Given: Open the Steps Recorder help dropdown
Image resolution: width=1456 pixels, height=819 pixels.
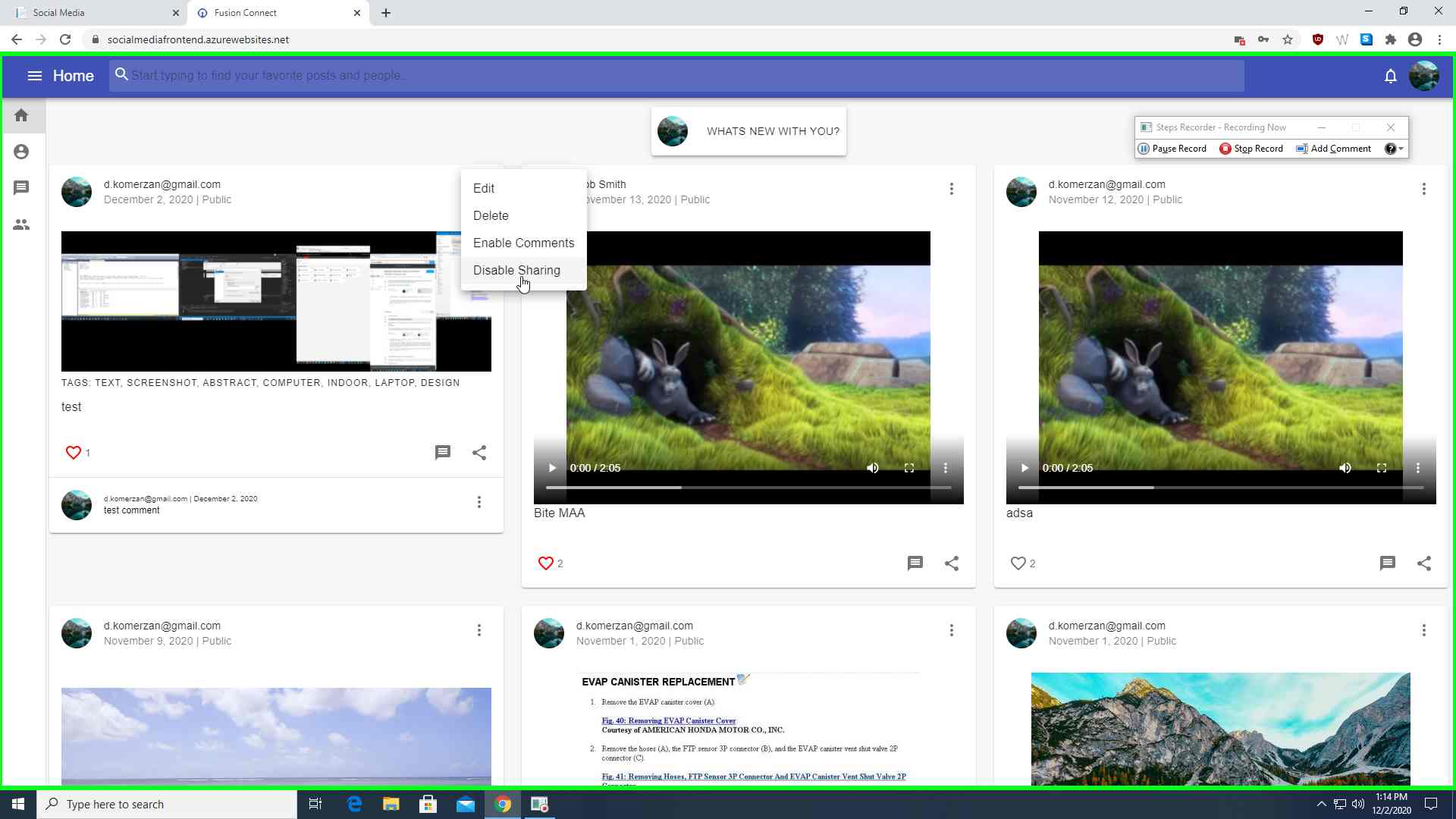Looking at the screenshot, I should coord(1394,149).
